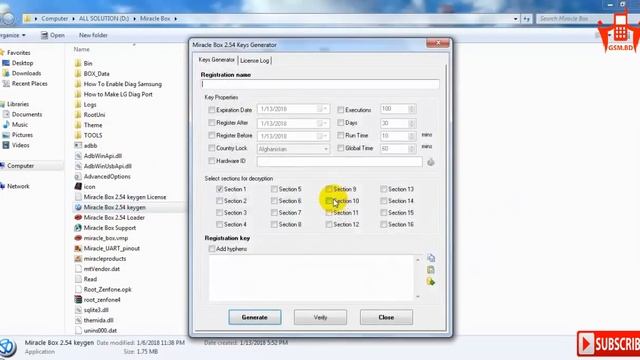Click the Miracle Box breadcrumb in address bar
Image resolution: width=640 pixels, height=360 pixels.
(x=155, y=19)
